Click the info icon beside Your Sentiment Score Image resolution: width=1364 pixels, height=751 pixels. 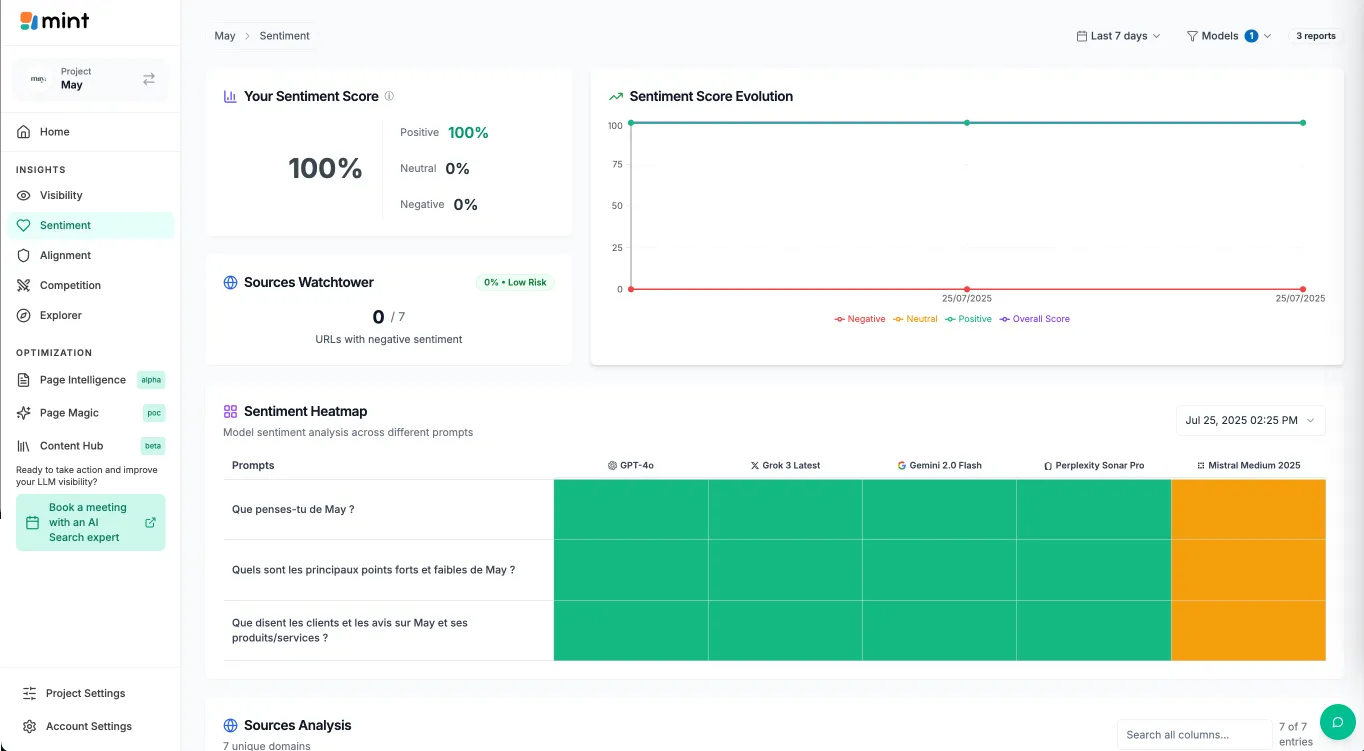tap(389, 97)
